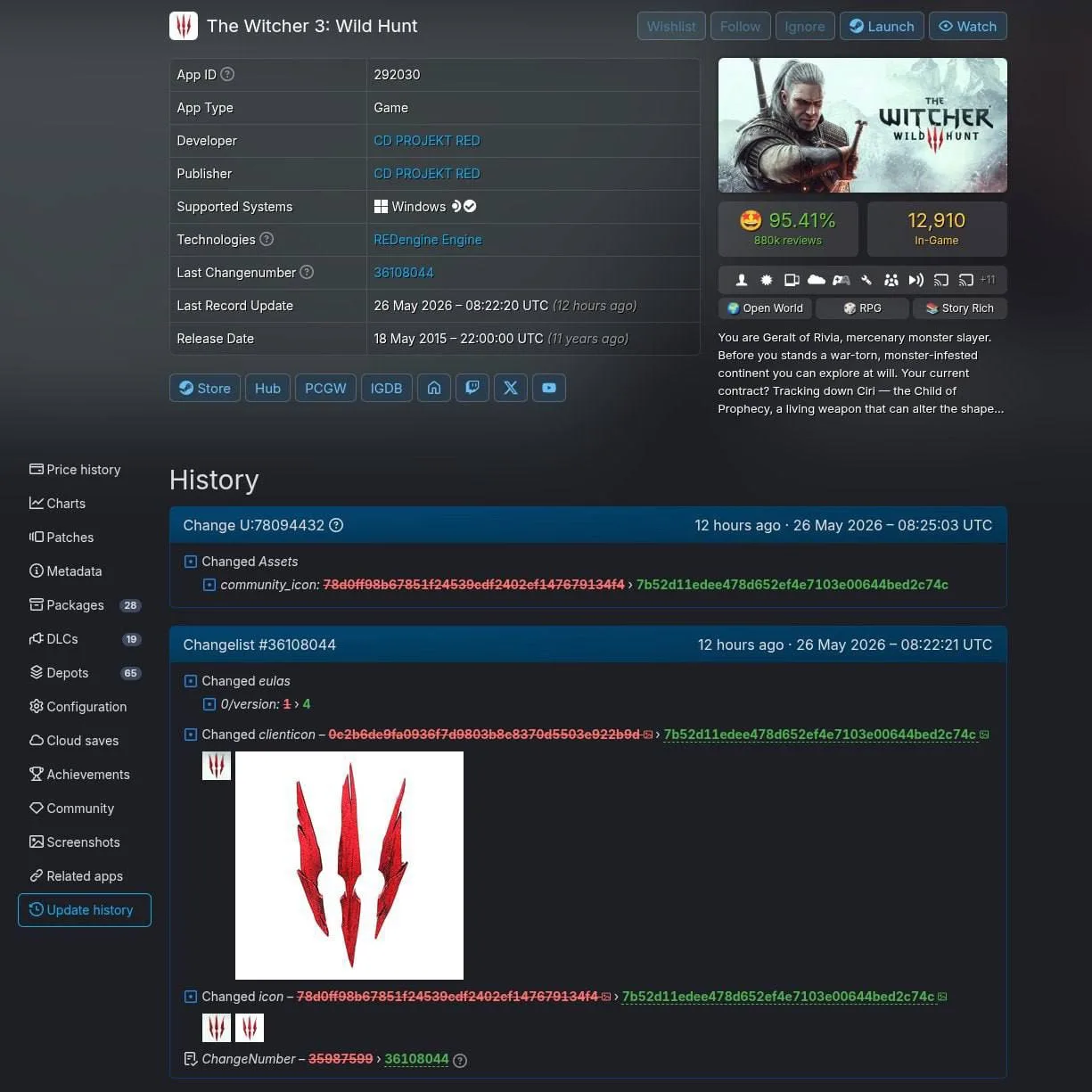Click image icon after old clienticon hash 0e2b6de9

(x=648, y=735)
